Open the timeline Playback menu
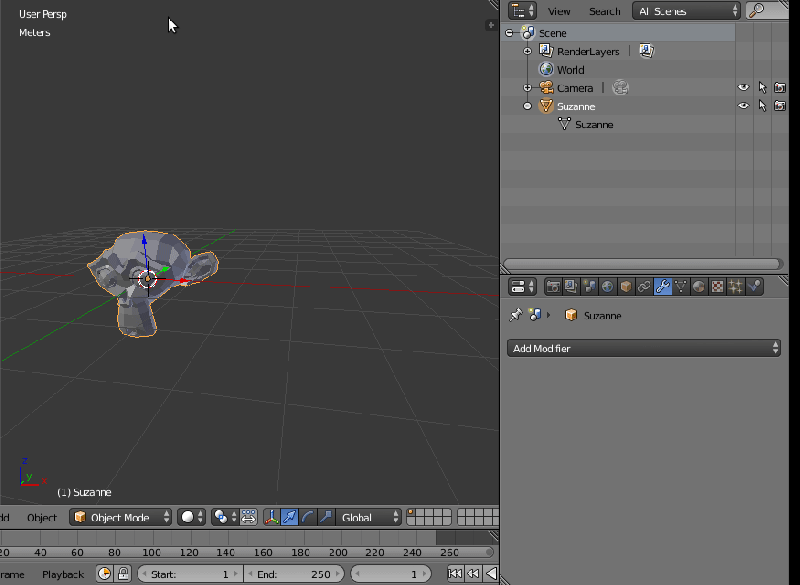This screenshot has width=800, height=585. pos(63,574)
